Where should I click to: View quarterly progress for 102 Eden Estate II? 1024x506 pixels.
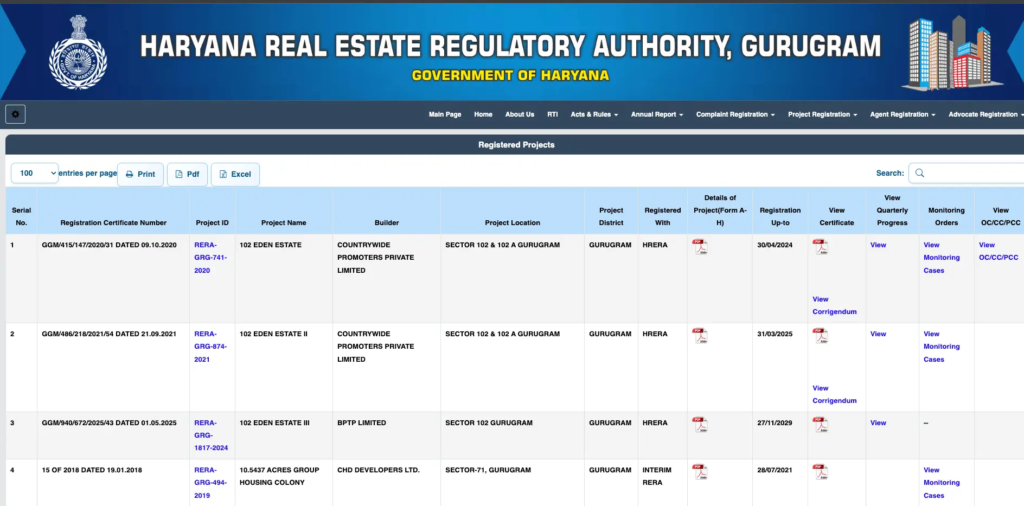pyautogui.click(x=878, y=334)
